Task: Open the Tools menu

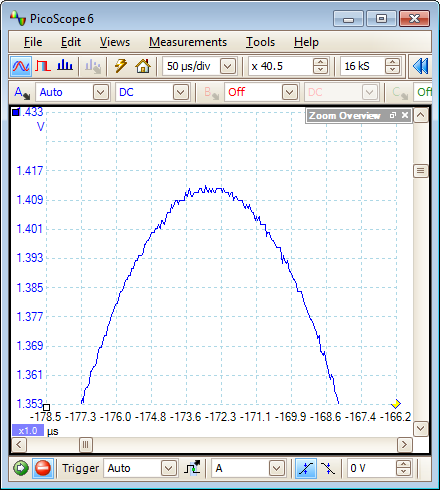Action: (260, 42)
